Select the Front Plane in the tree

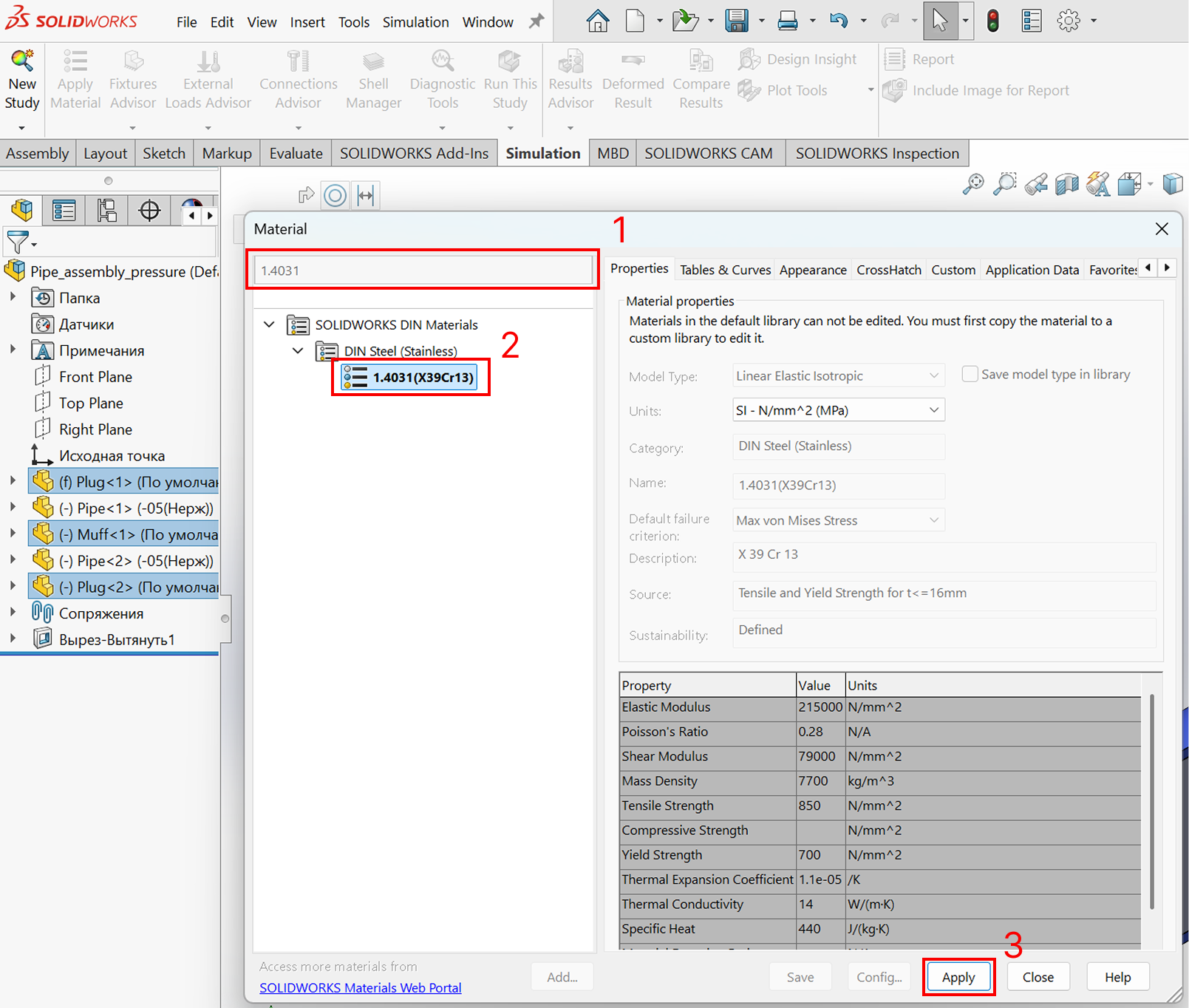pyautogui.click(x=83, y=377)
